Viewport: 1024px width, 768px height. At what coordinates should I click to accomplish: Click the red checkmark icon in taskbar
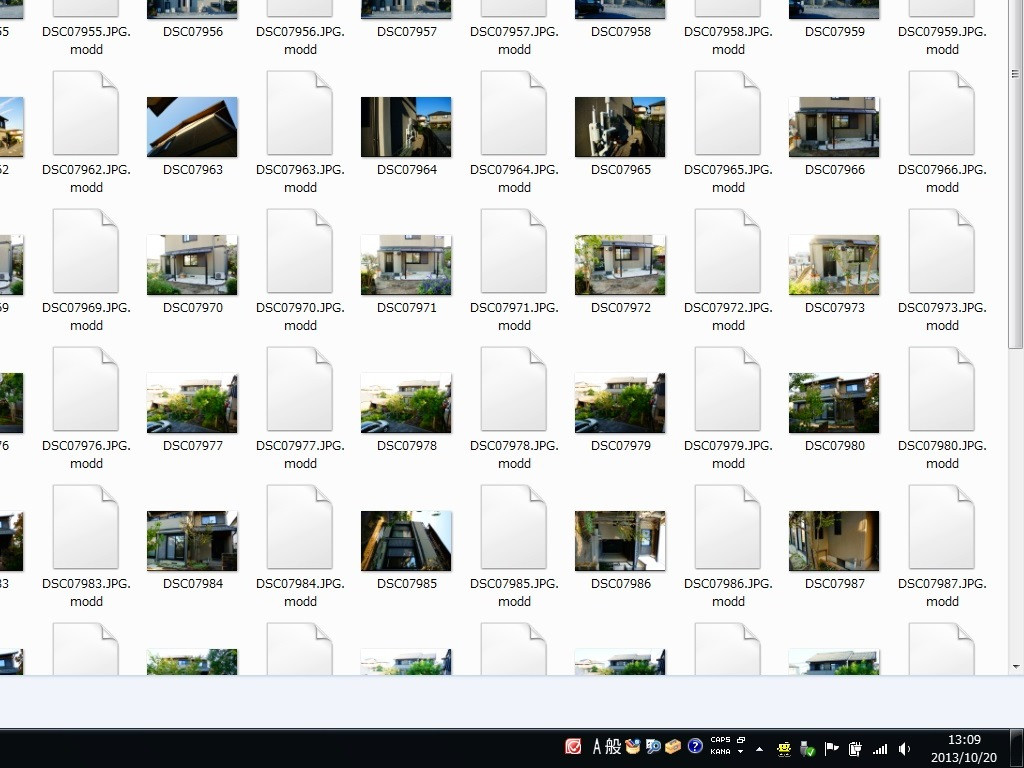pyautogui.click(x=573, y=747)
